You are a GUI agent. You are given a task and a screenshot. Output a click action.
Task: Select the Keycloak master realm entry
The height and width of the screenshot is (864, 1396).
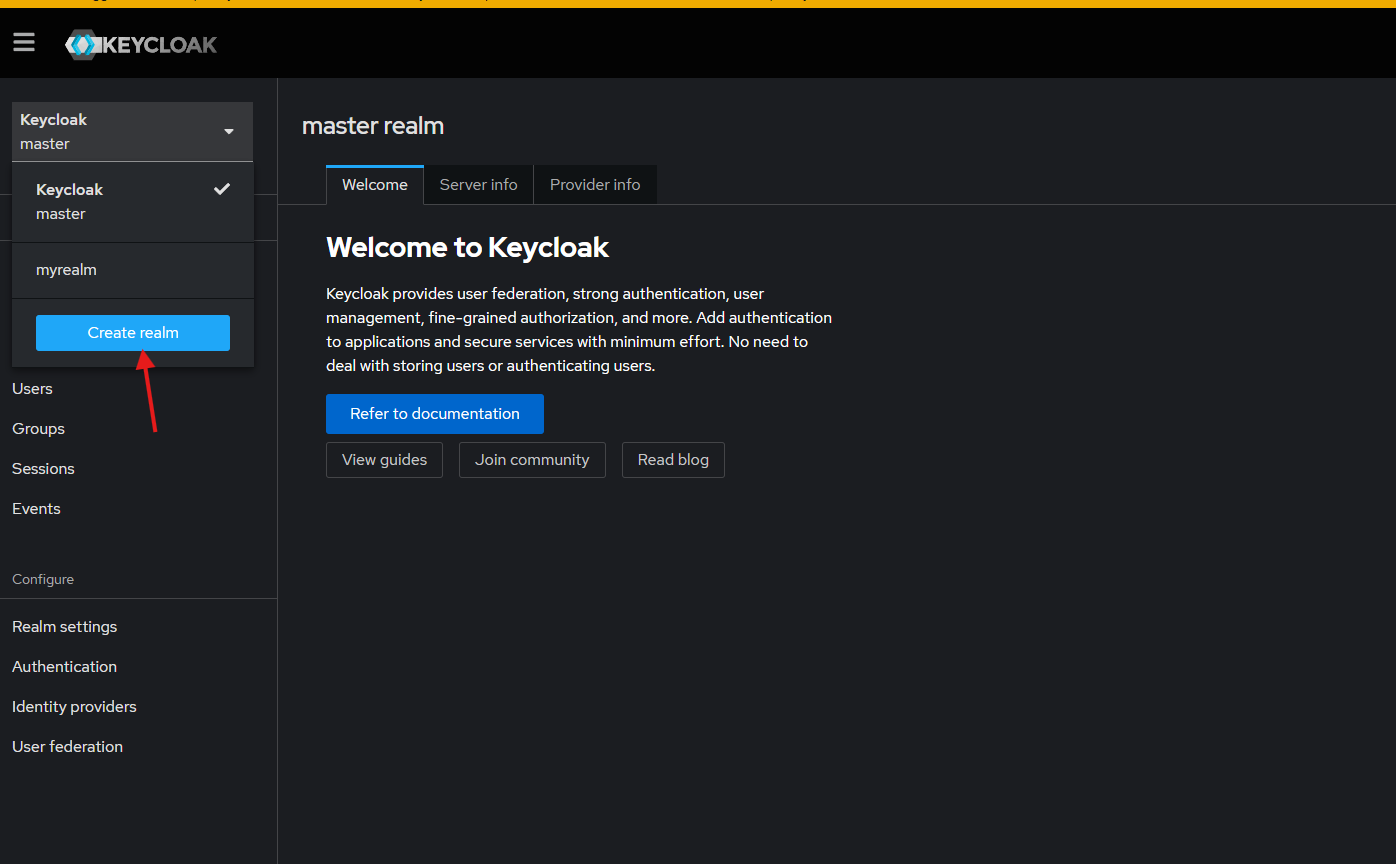[x=133, y=201]
